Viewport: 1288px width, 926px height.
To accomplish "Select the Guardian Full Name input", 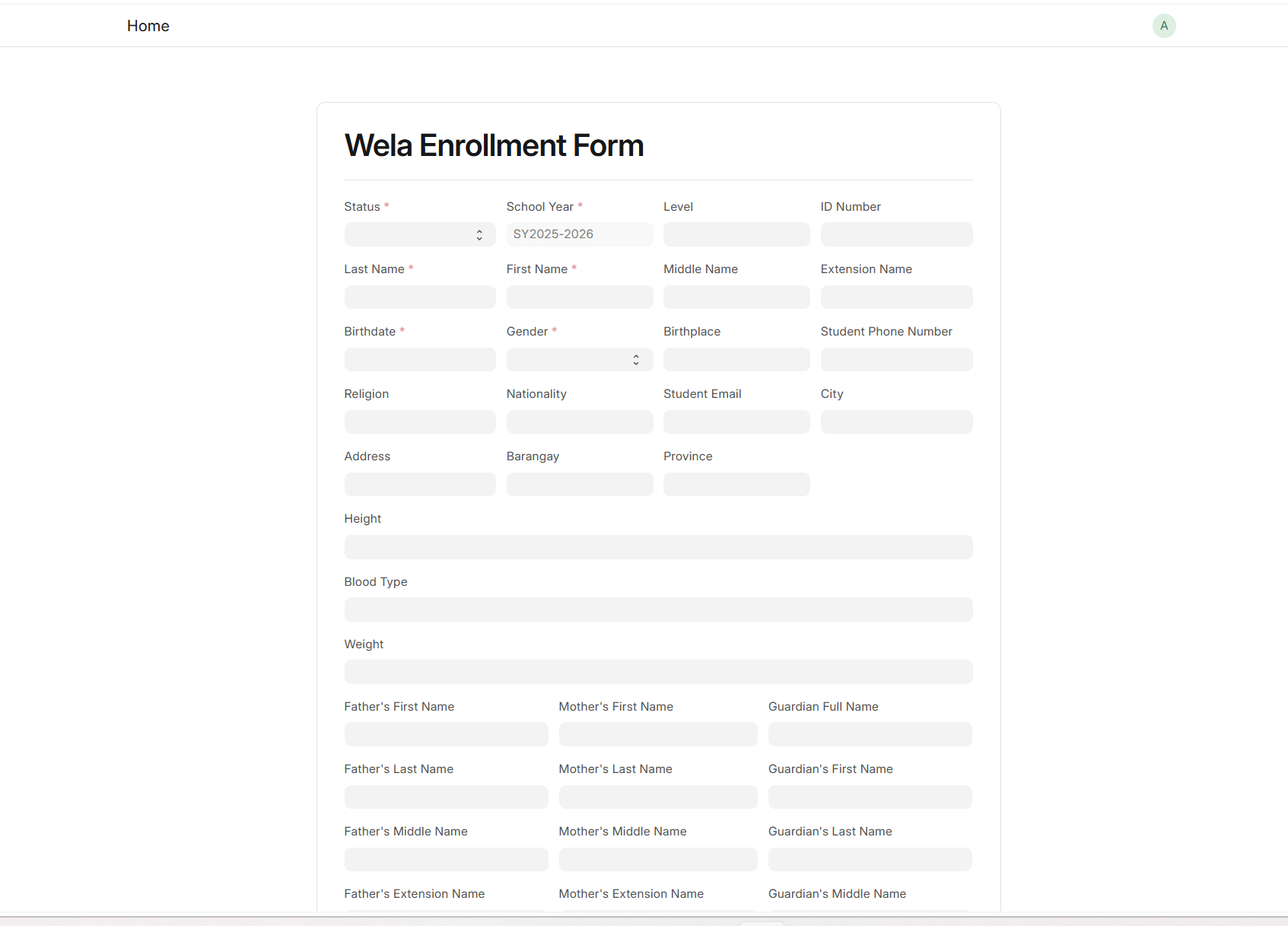I will point(870,734).
